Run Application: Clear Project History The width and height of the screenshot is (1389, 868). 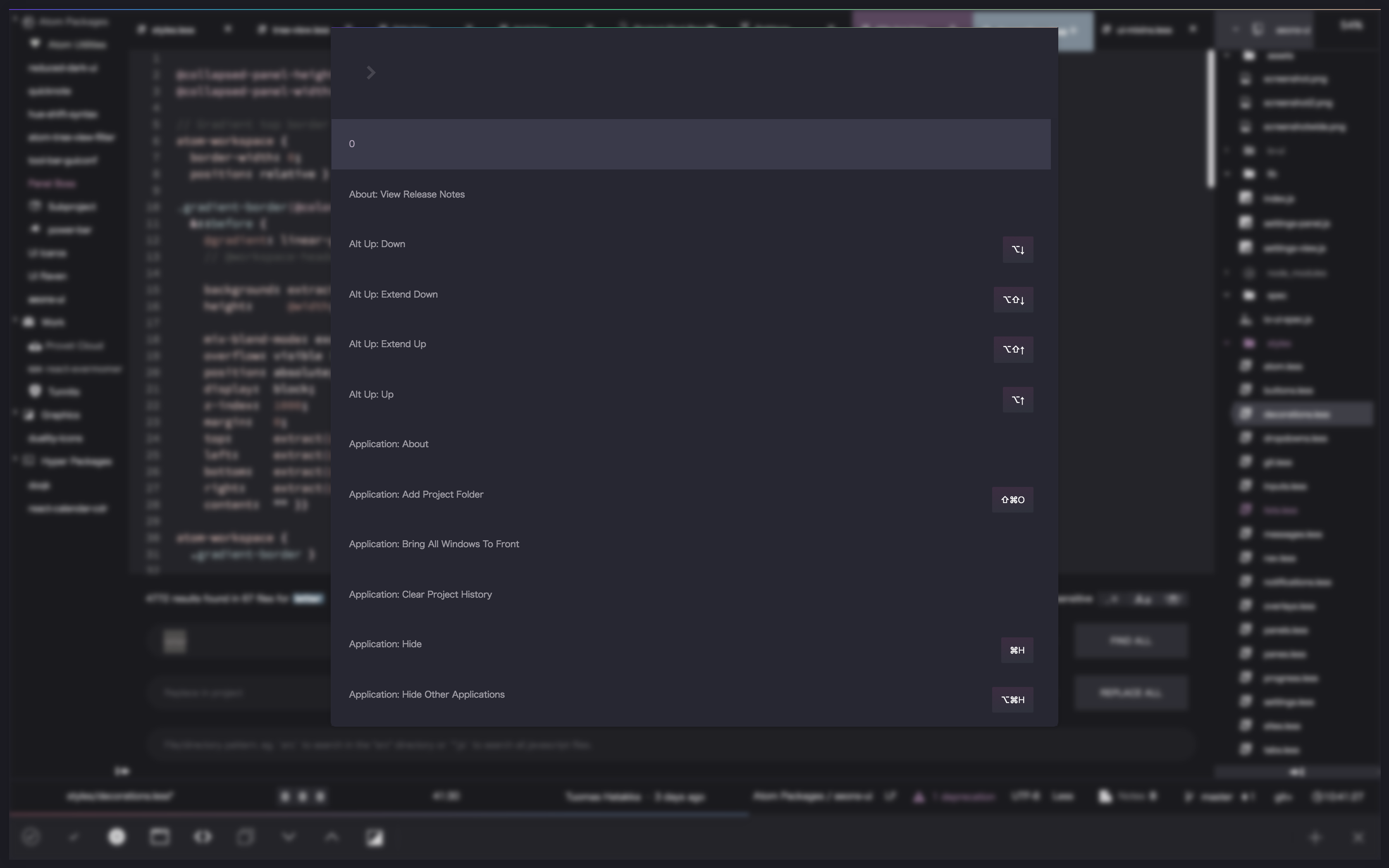pos(420,595)
